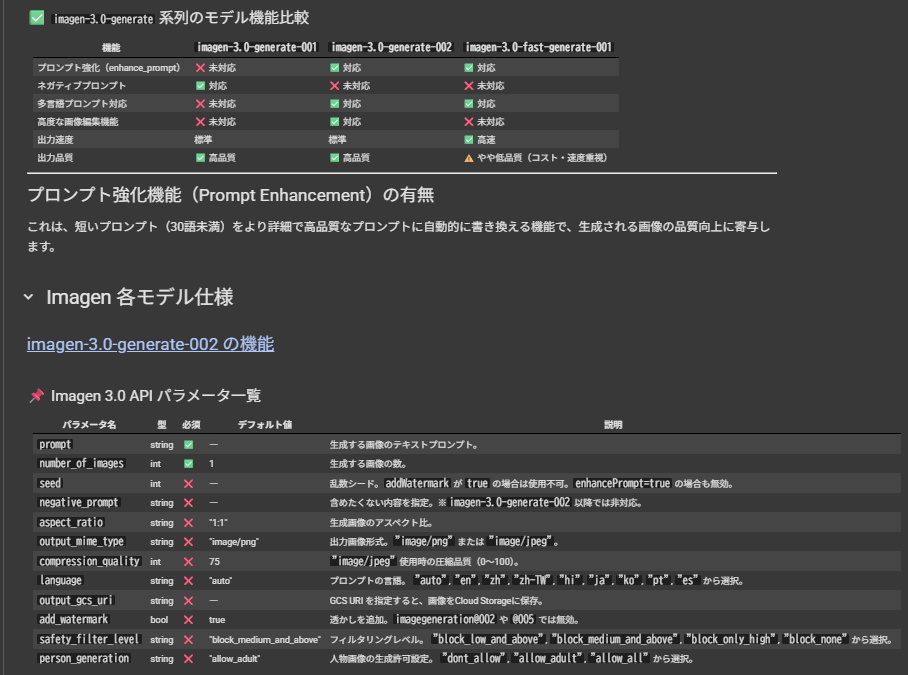Select the person_generation parameter name

pos(84,658)
